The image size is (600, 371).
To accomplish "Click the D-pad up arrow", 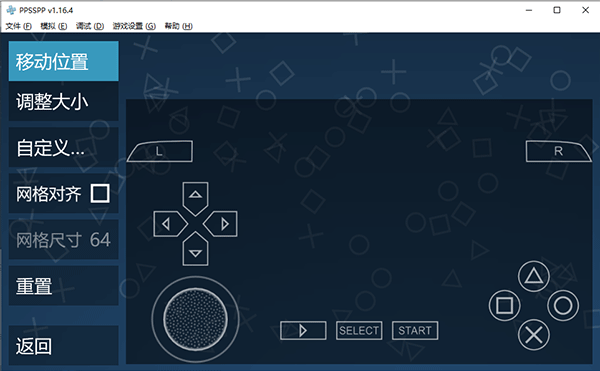I will click(196, 198).
